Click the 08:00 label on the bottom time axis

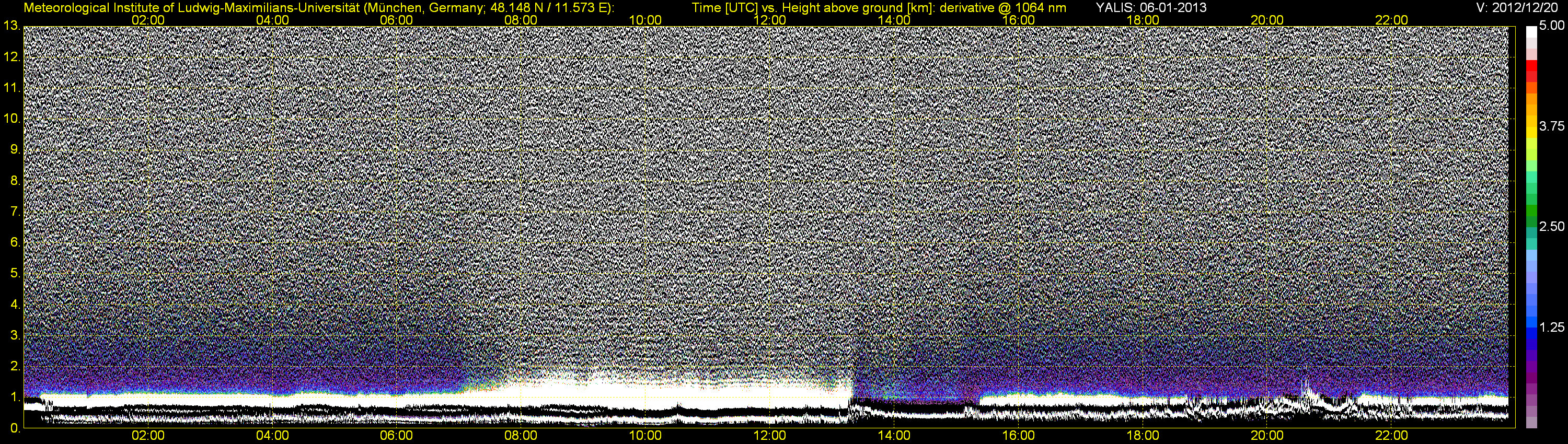pos(521,436)
